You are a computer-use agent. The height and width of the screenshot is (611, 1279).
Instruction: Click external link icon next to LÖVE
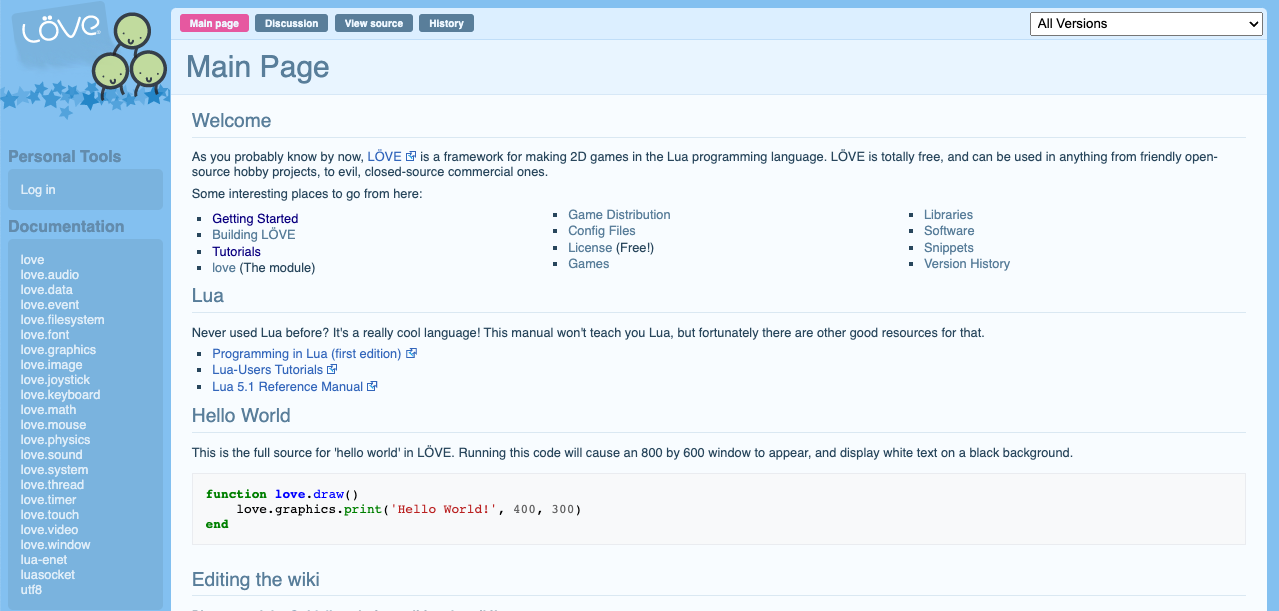pos(411,157)
